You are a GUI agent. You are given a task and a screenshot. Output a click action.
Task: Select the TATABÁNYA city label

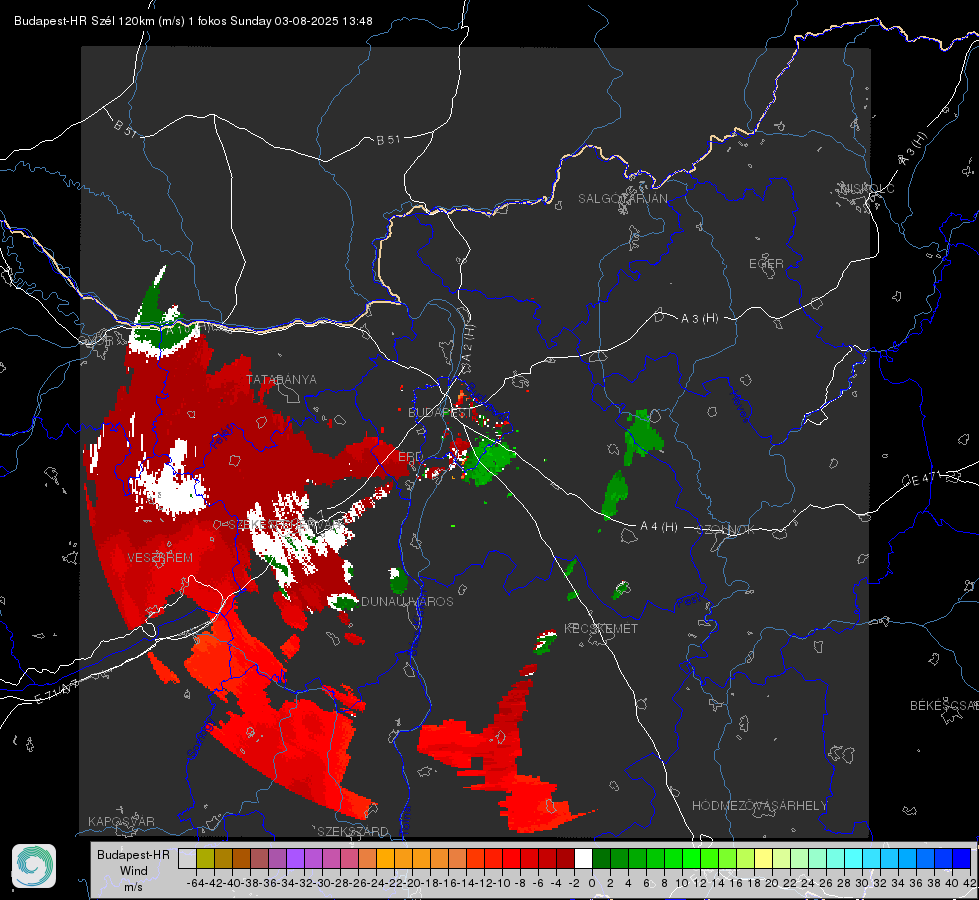coord(282,379)
